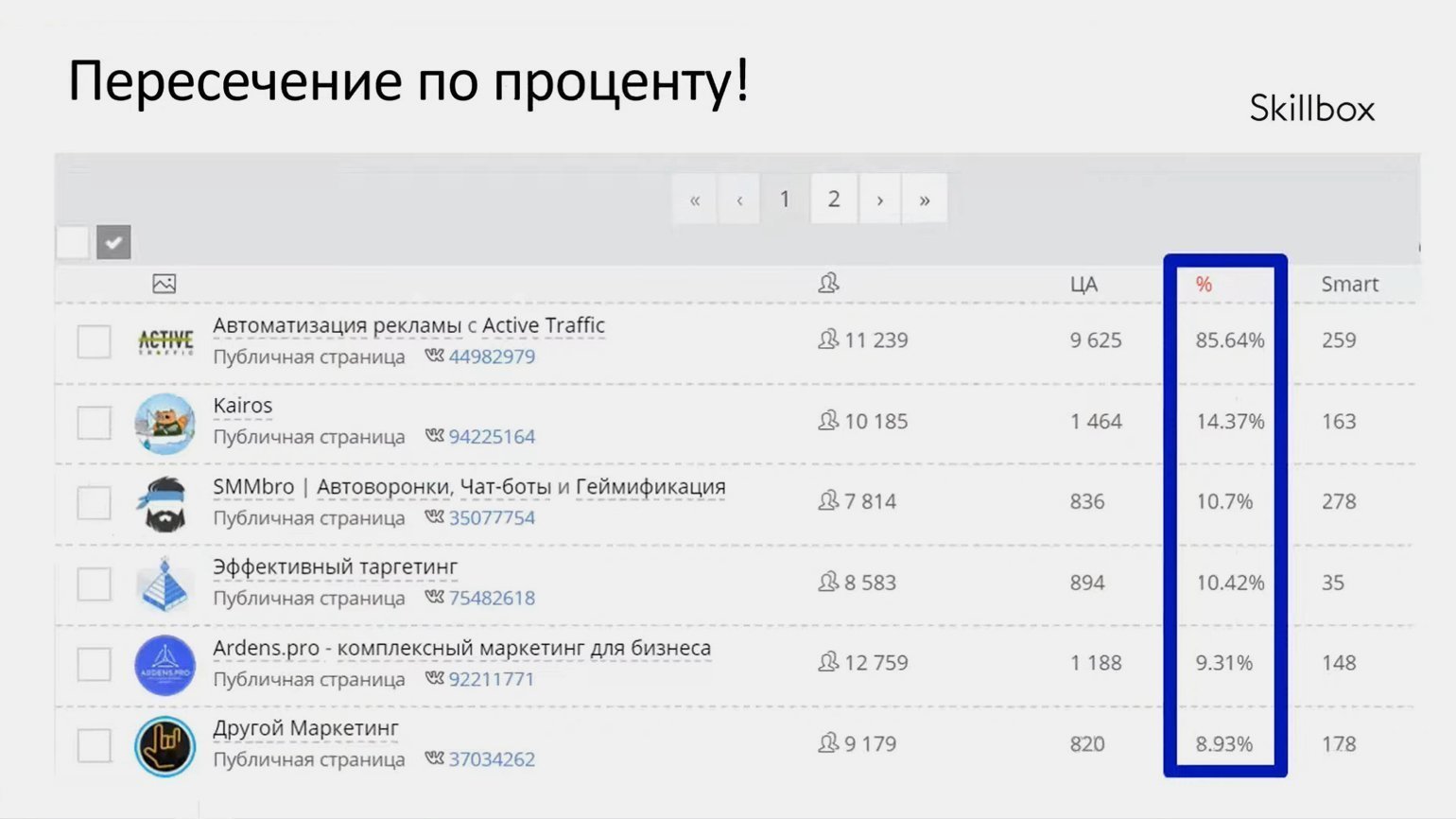1456x819 pixels.
Task: Select page 2 in pagination
Action: pos(834,200)
